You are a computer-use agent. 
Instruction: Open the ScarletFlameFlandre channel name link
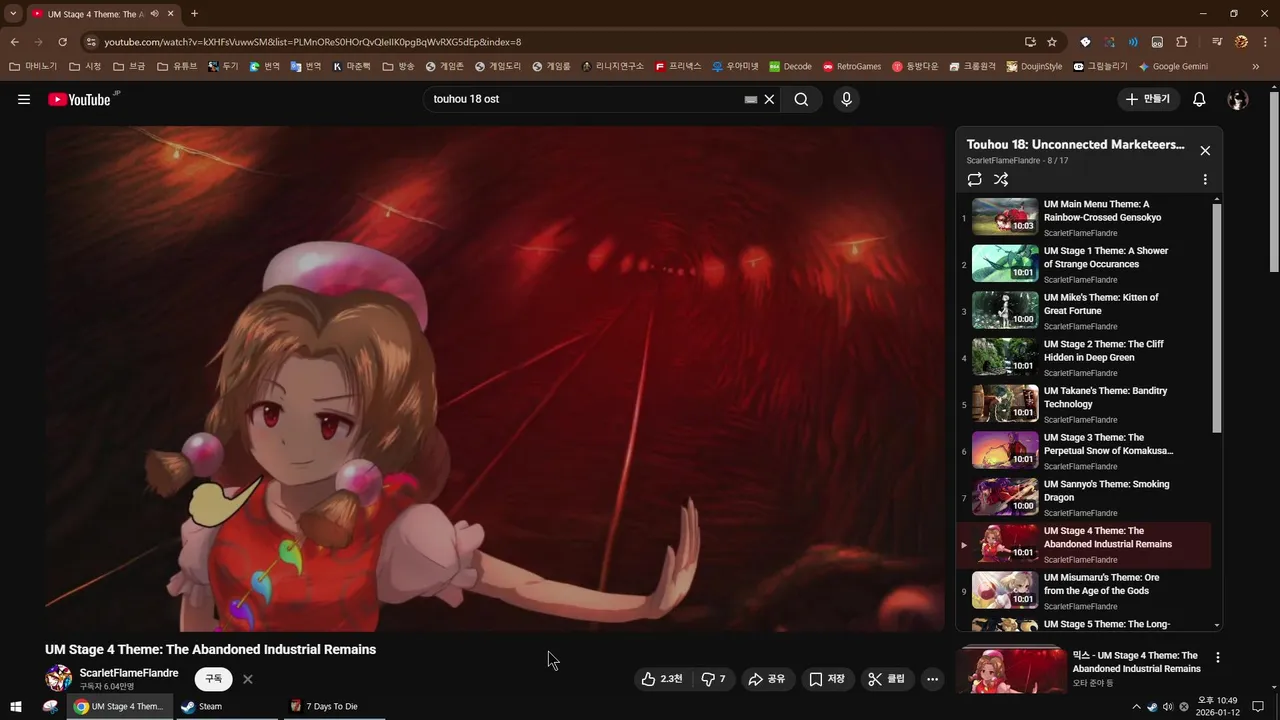point(129,673)
